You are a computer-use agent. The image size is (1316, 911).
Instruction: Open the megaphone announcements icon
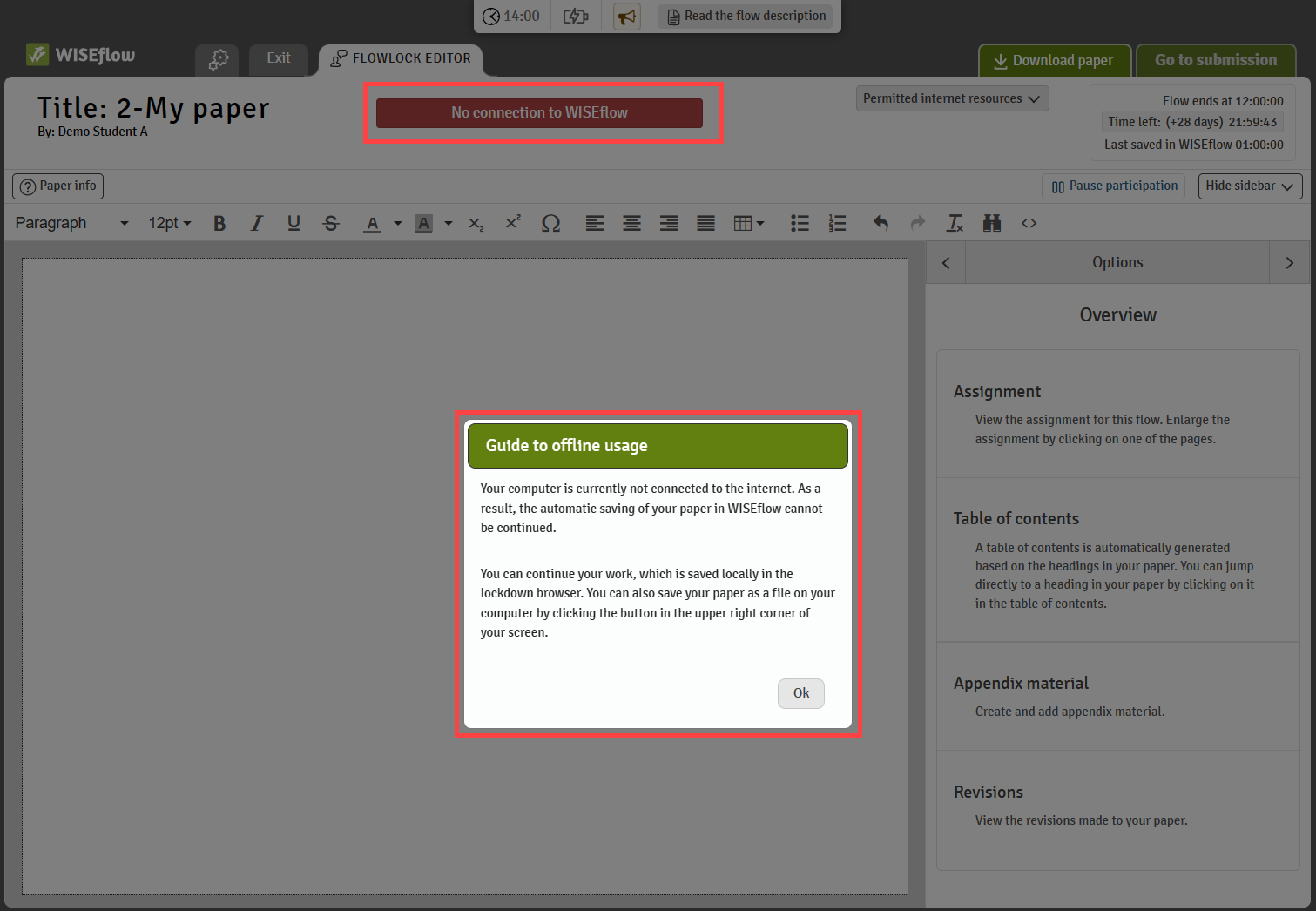coord(626,17)
